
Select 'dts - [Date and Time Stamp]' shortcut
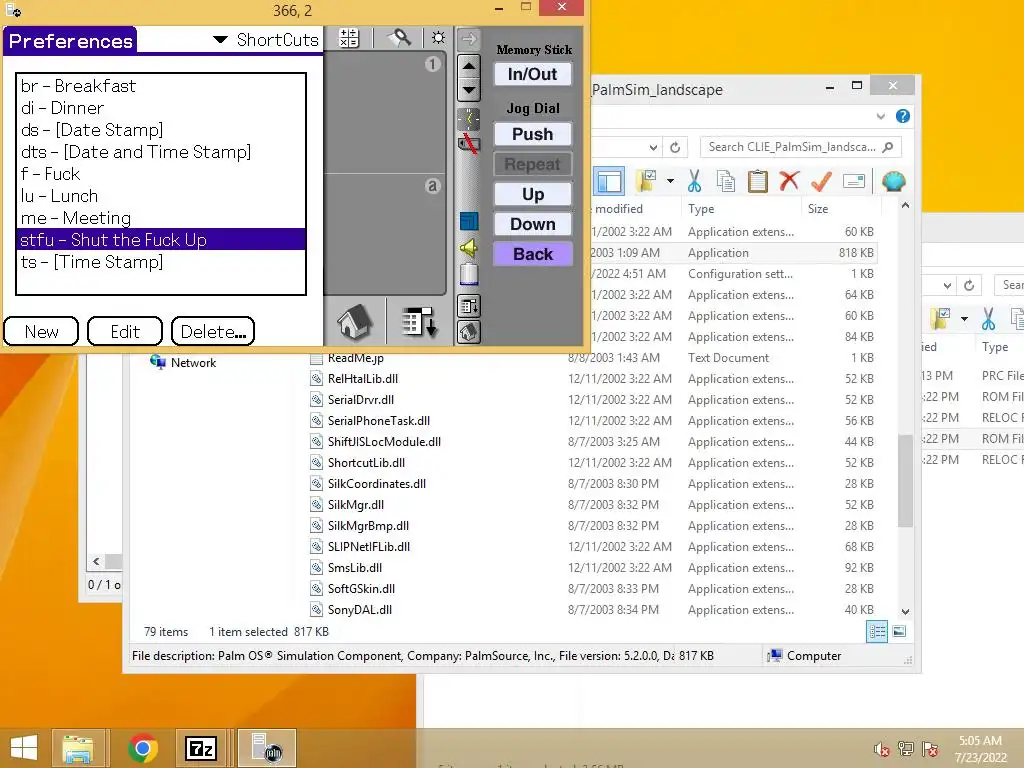(161, 152)
